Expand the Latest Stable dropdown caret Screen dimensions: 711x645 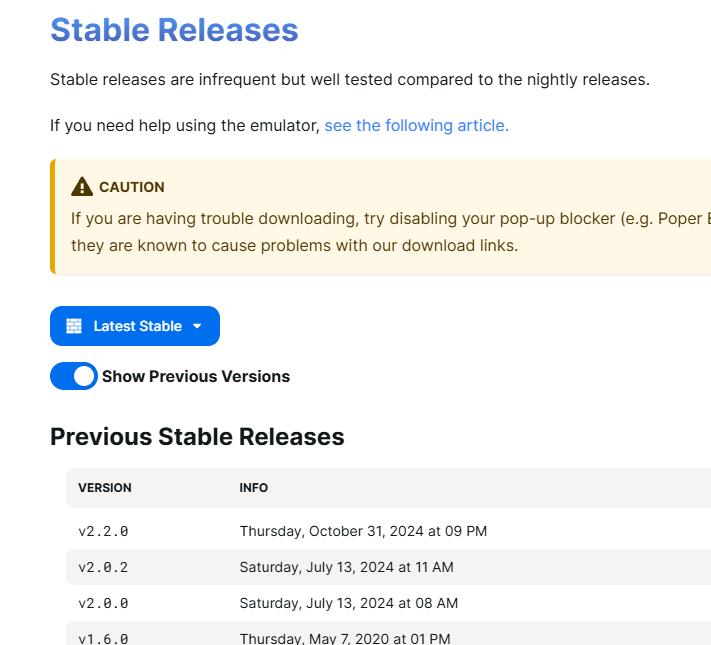click(197, 326)
